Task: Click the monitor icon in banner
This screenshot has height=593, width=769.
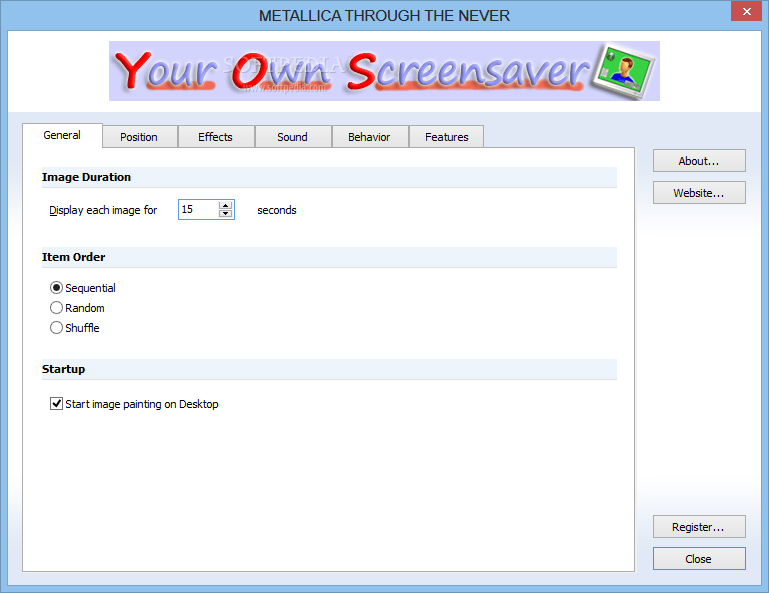Action: (x=623, y=71)
